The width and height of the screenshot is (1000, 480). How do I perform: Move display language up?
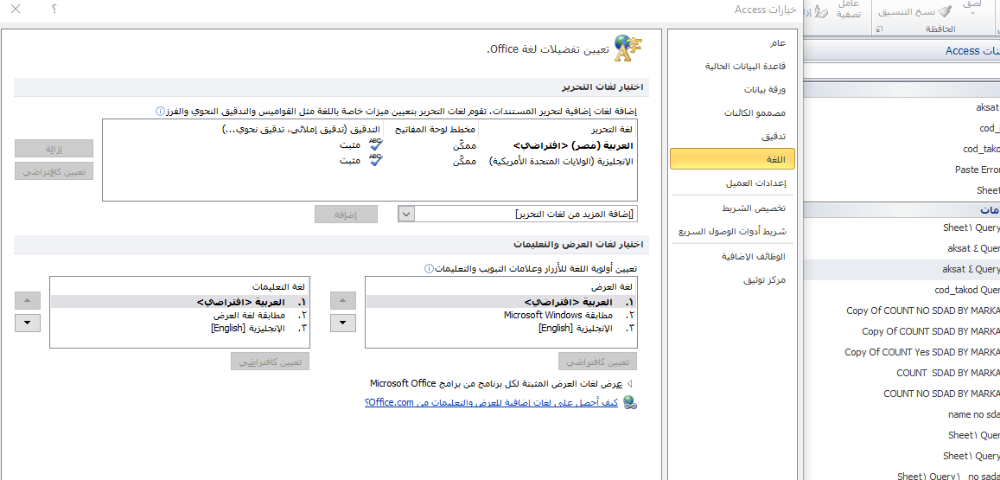tap(342, 301)
